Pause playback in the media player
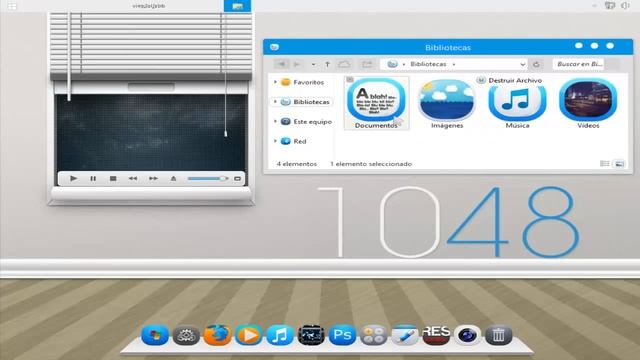 93,178
